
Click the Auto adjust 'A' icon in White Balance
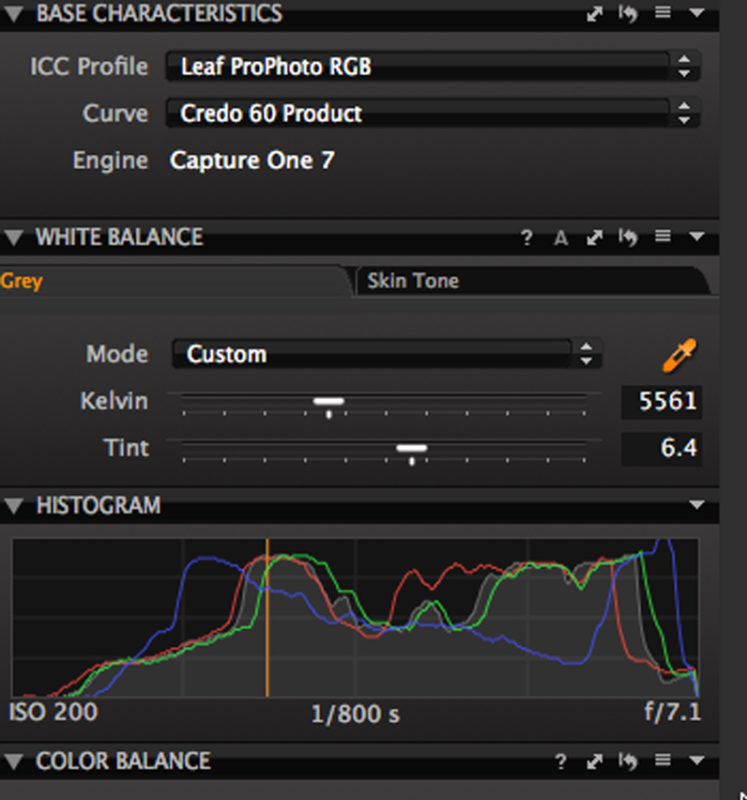pos(561,238)
